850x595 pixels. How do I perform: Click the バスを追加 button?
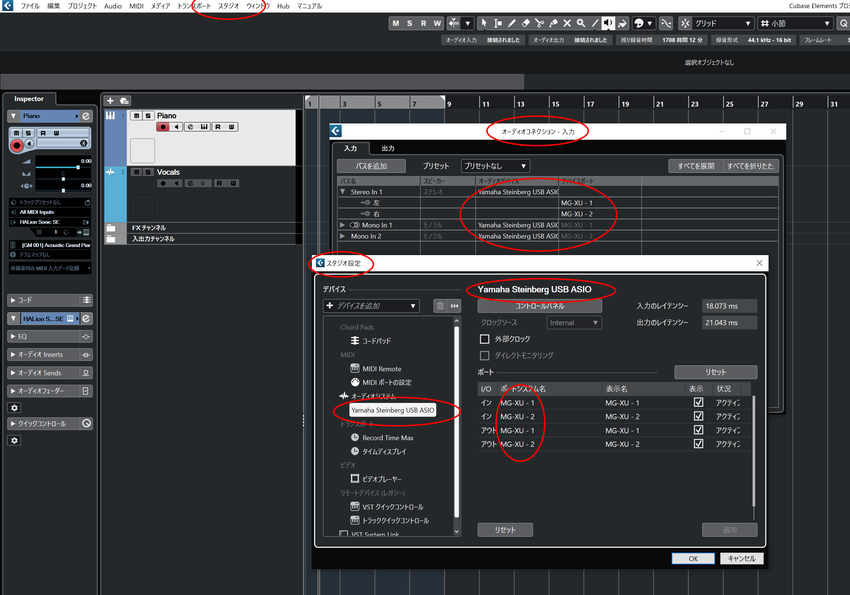[x=371, y=166]
